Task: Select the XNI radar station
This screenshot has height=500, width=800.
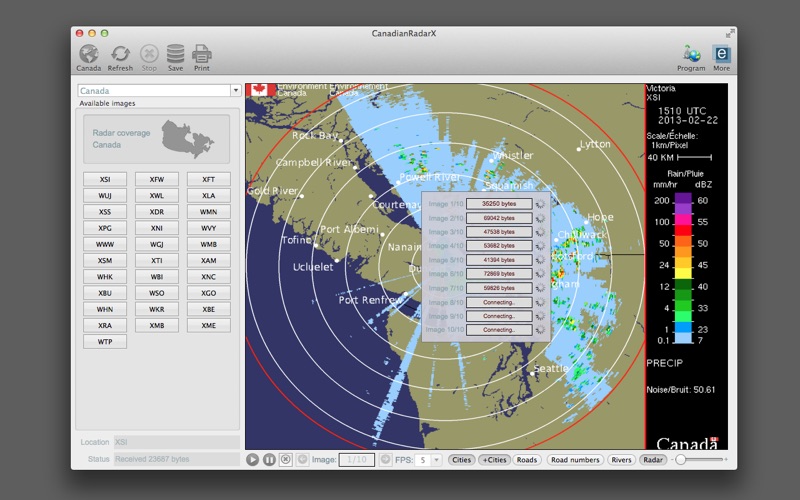Action: coord(157,228)
